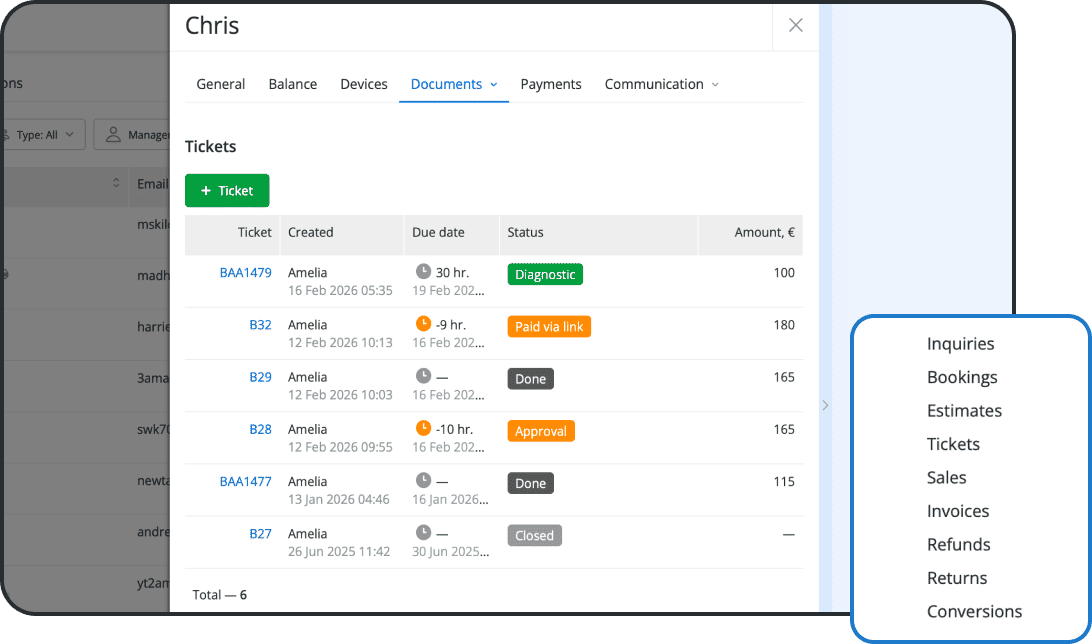
Task: Add a new ticket with green button
Action: [x=227, y=191]
